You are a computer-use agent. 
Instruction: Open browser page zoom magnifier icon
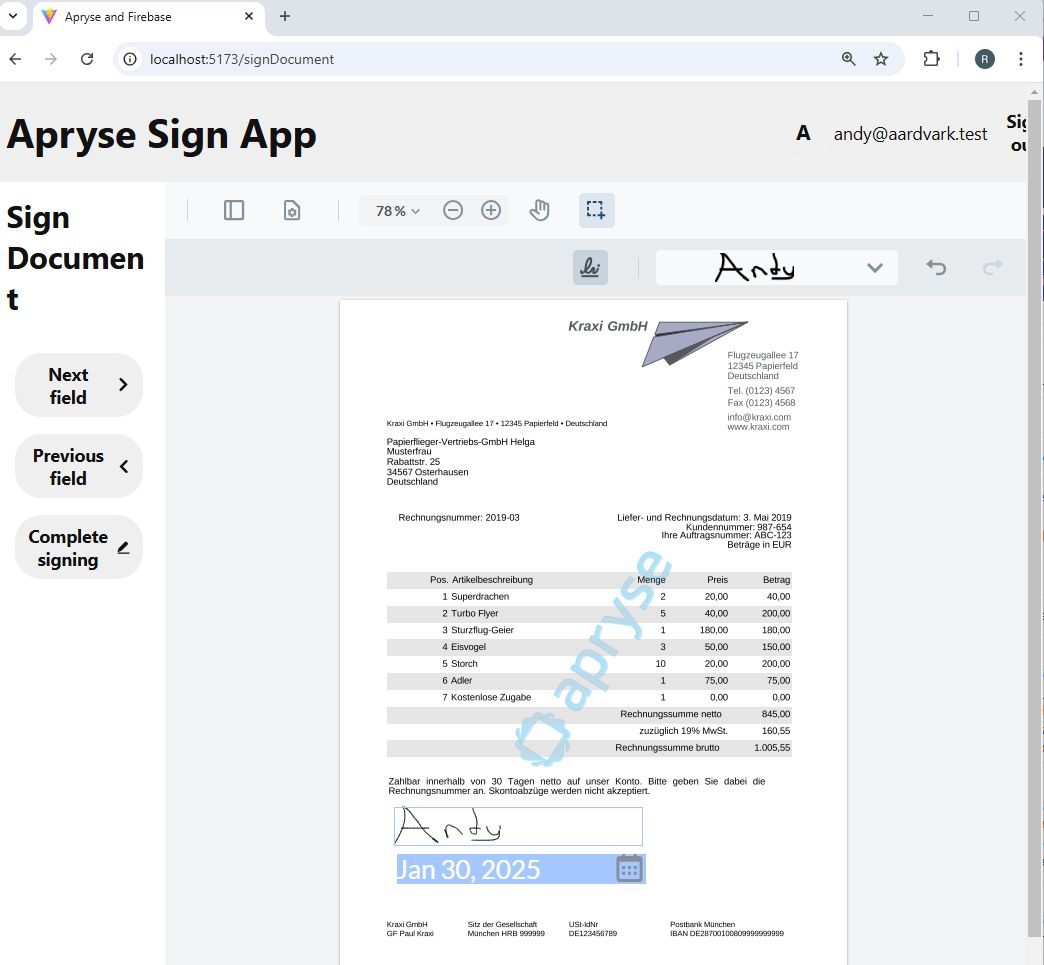click(x=848, y=59)
